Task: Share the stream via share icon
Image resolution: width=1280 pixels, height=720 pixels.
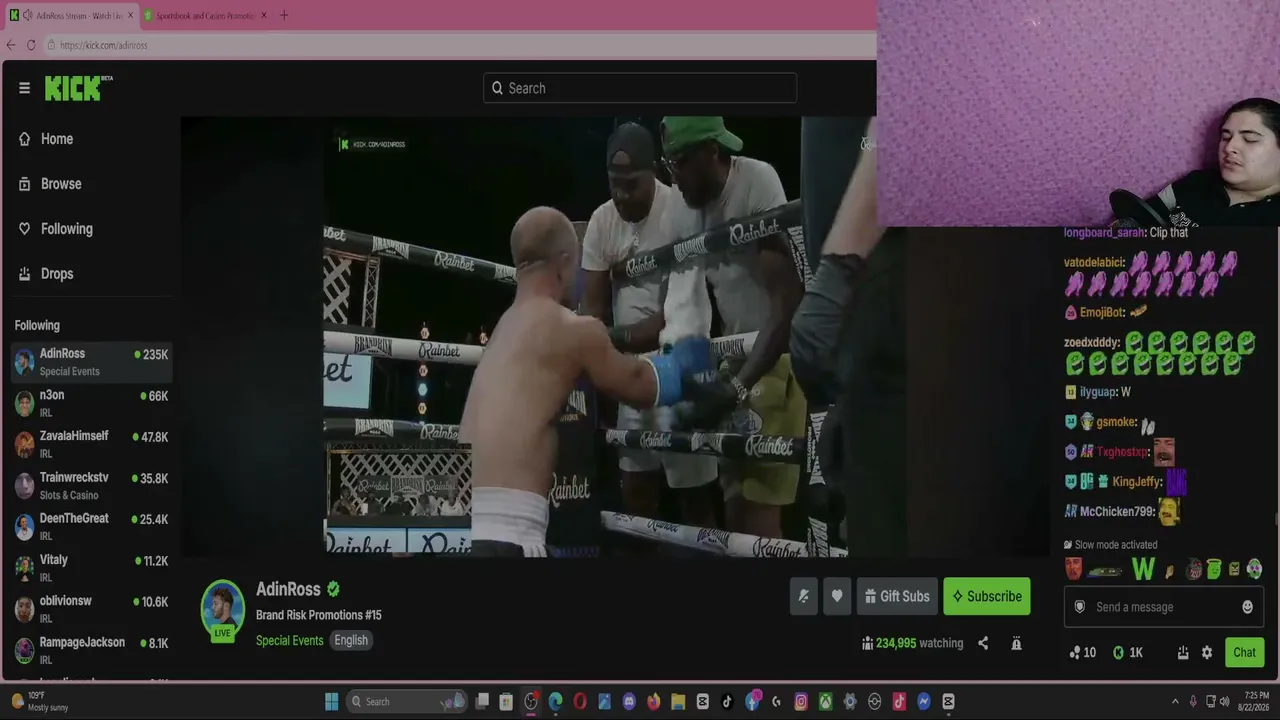Action: click(983, 644)
